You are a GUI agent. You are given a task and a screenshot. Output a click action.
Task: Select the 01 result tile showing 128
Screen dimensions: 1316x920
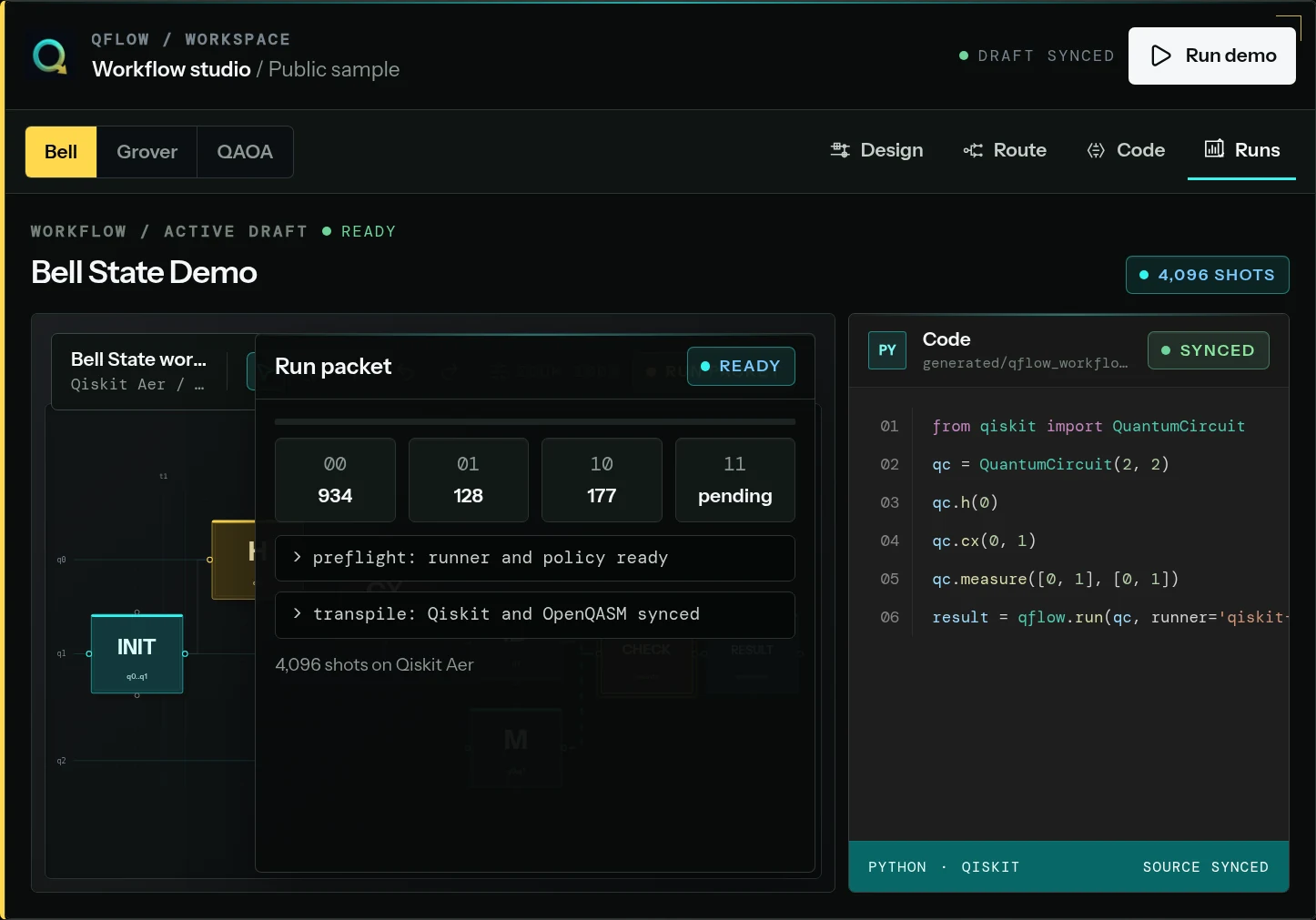coord(469,480)
